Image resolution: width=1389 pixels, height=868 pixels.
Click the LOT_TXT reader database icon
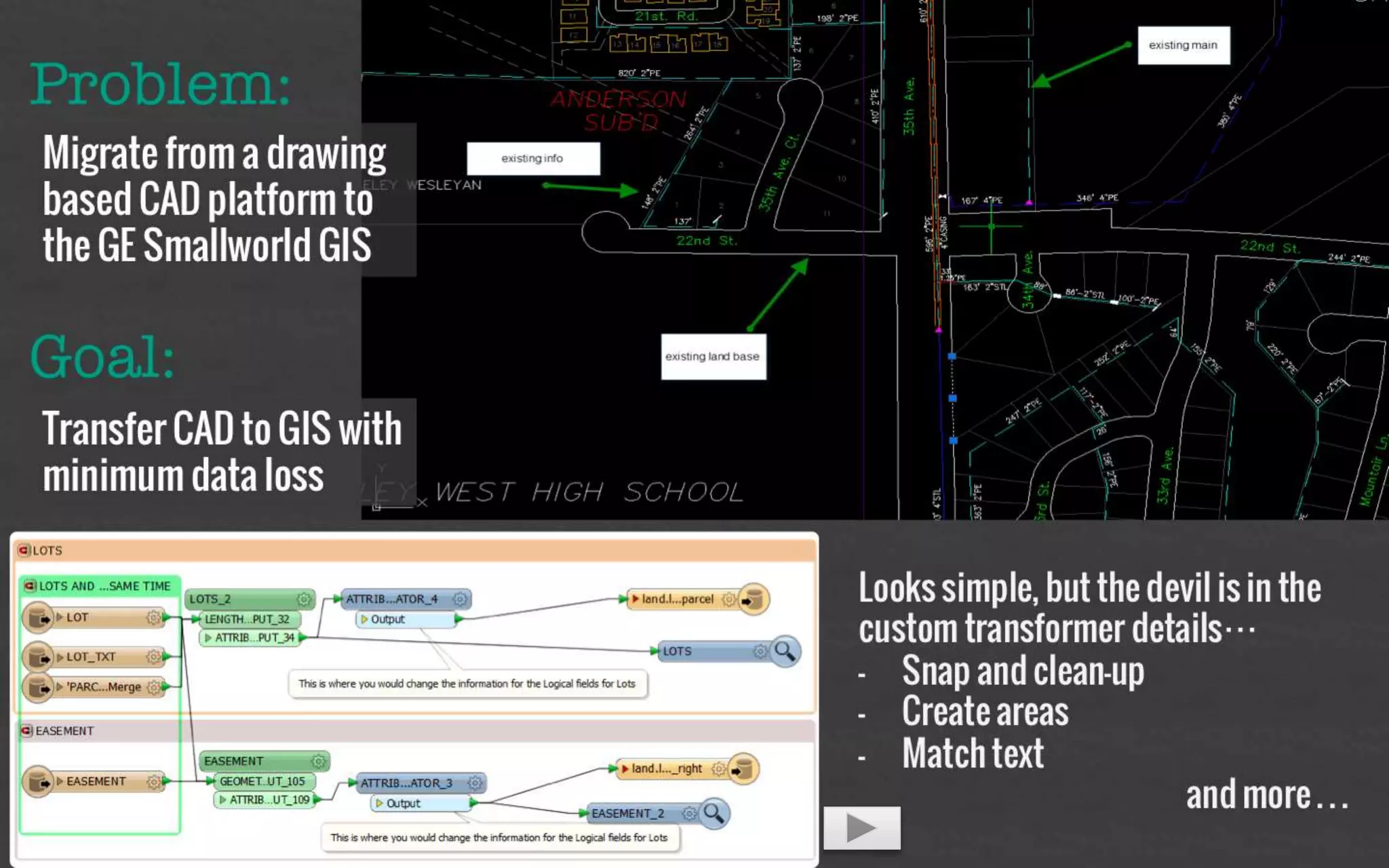(x=39, y=657)
